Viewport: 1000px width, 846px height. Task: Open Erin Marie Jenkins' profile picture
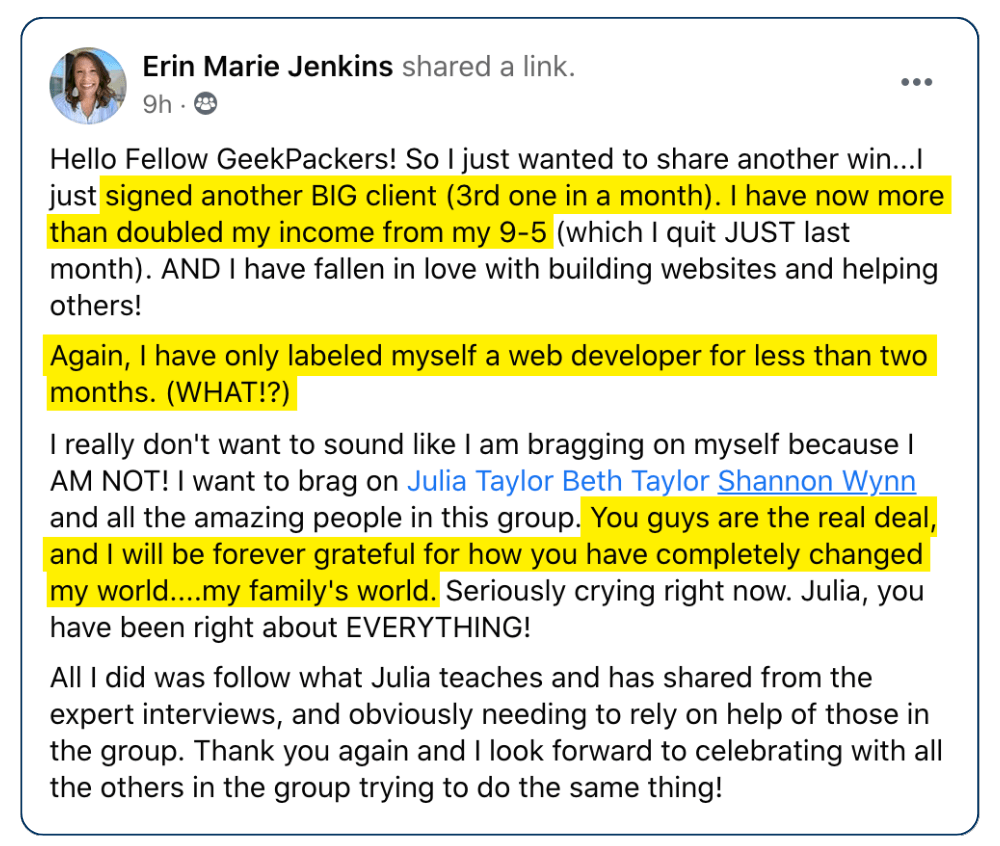88,85
